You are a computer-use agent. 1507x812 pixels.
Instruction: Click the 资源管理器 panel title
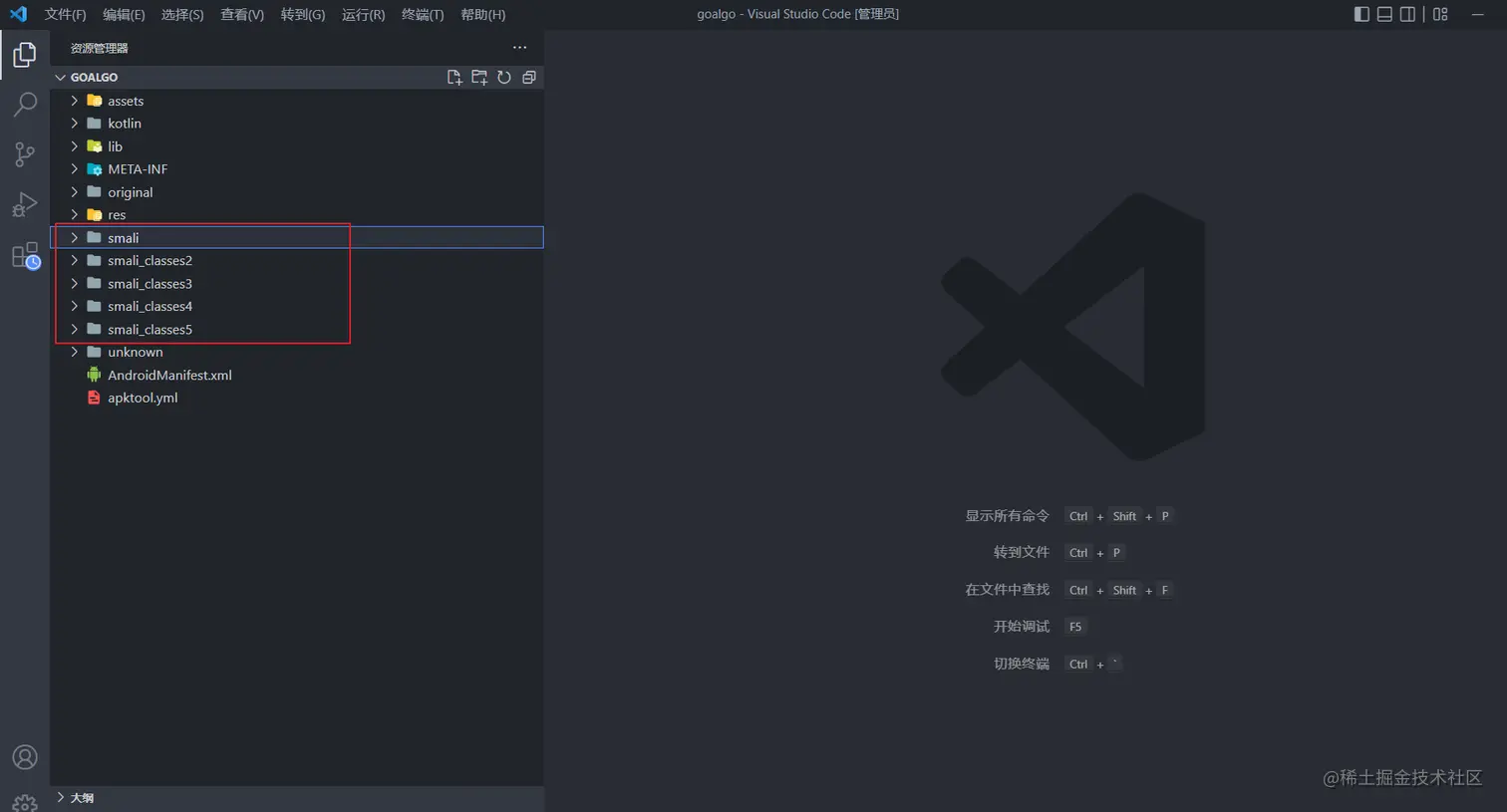99,48
